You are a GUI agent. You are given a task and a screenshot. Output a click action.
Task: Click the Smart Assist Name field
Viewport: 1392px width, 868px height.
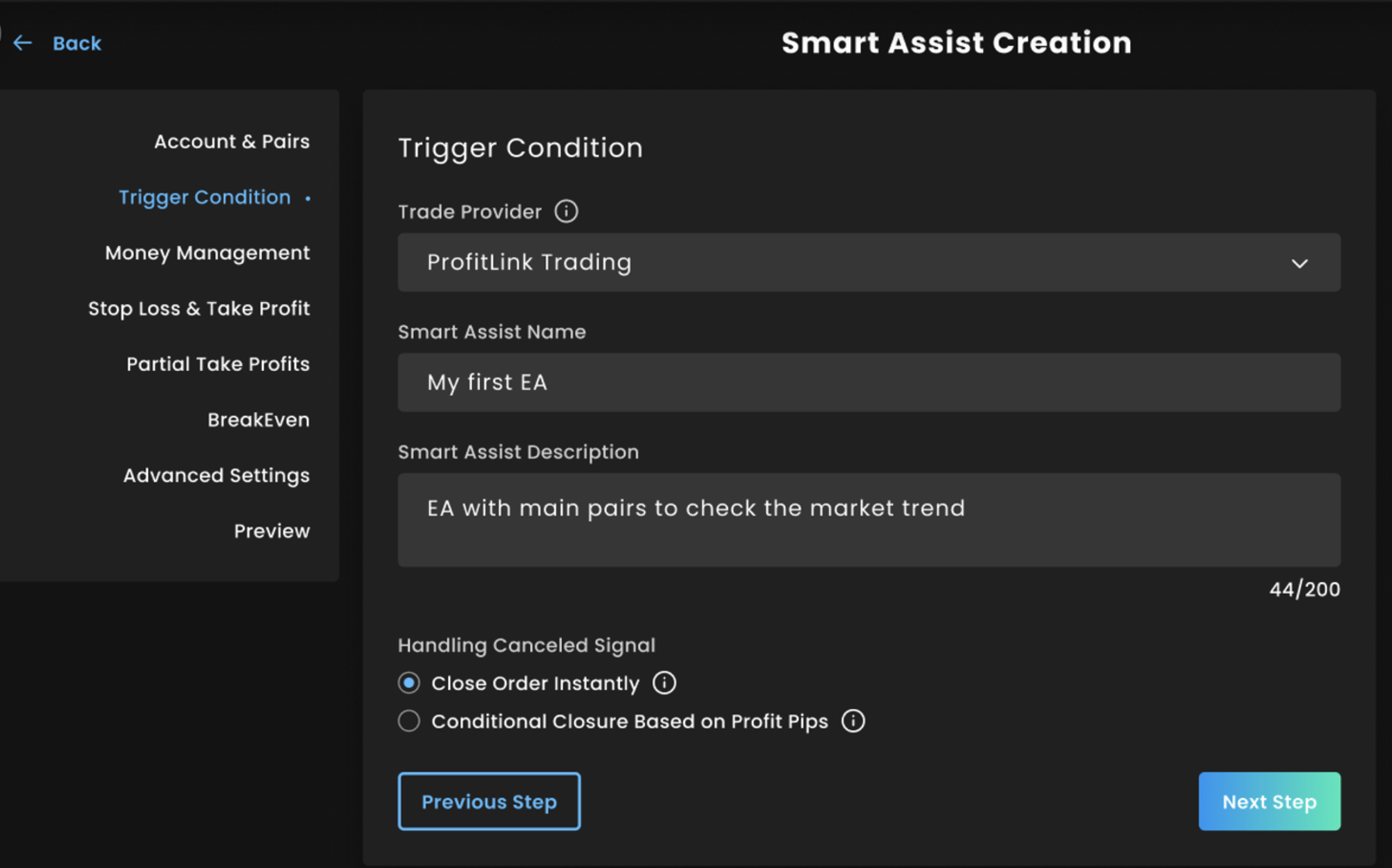(868, 382)
